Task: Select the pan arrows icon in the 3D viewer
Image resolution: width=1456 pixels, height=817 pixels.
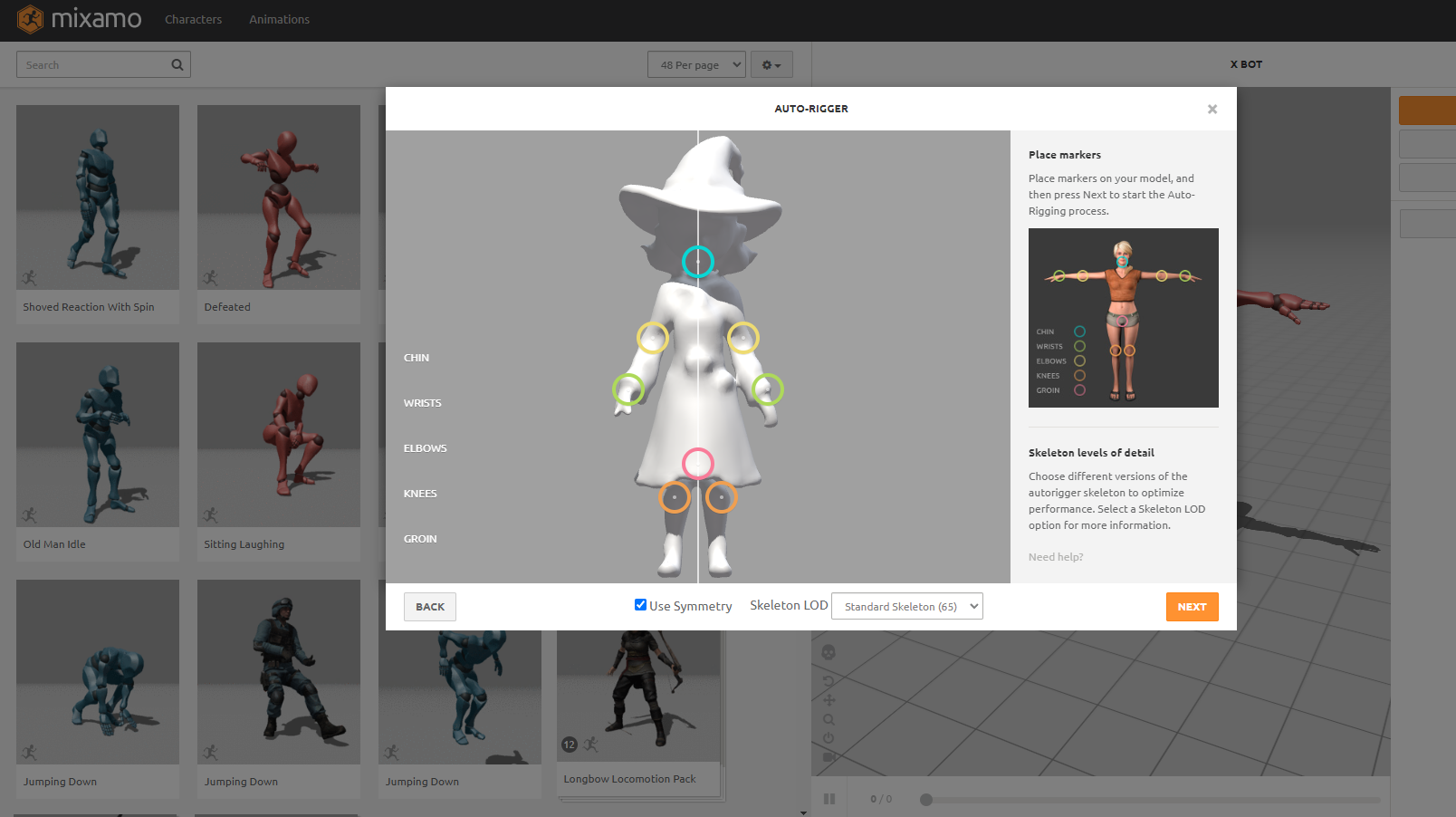Action: click(x=829, y=700)
